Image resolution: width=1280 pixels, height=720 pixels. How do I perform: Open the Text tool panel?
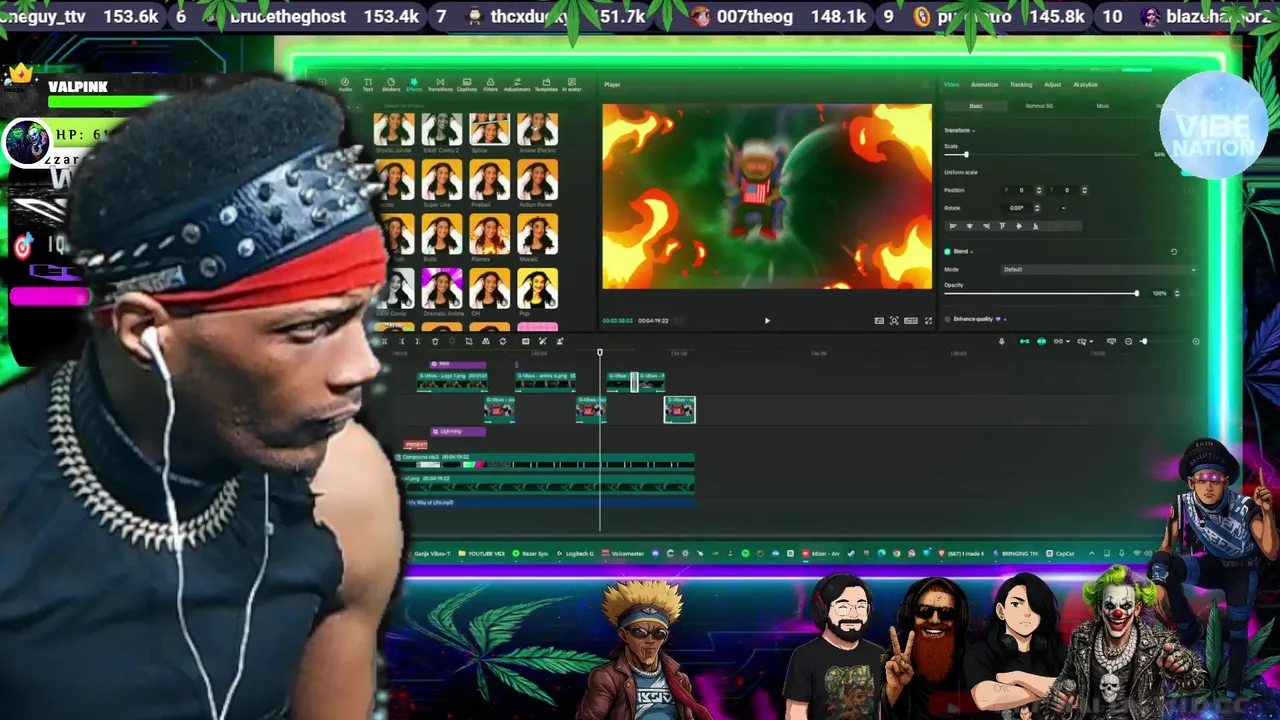pos(368,83)
